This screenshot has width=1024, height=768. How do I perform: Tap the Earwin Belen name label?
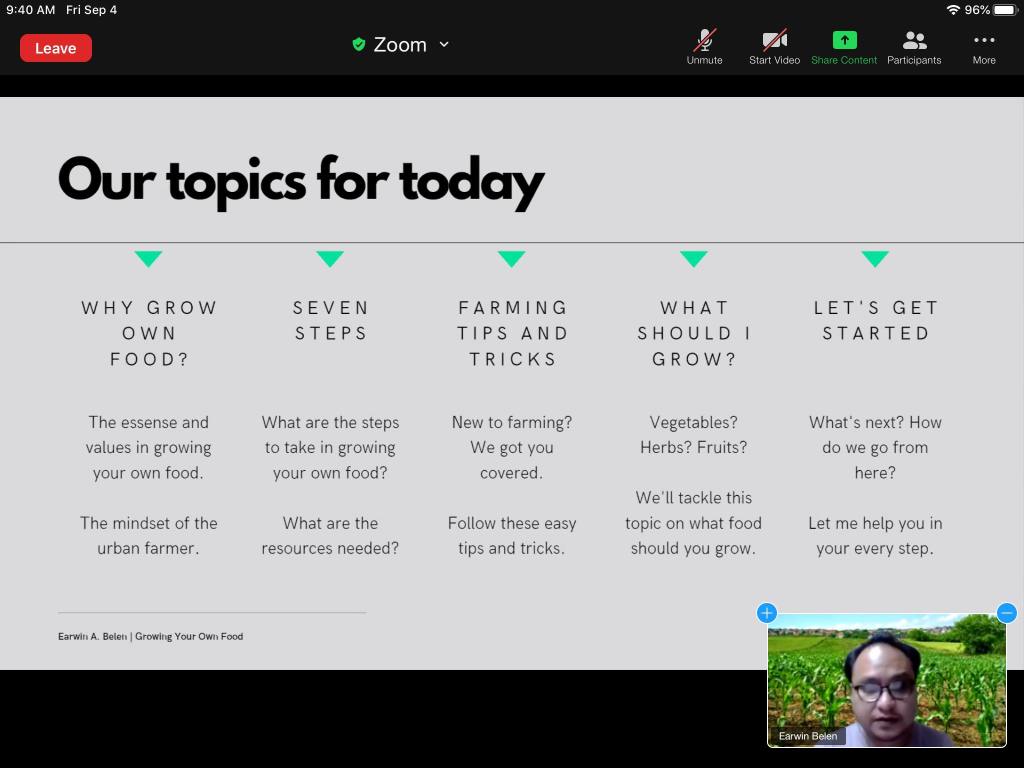[808, 736]
